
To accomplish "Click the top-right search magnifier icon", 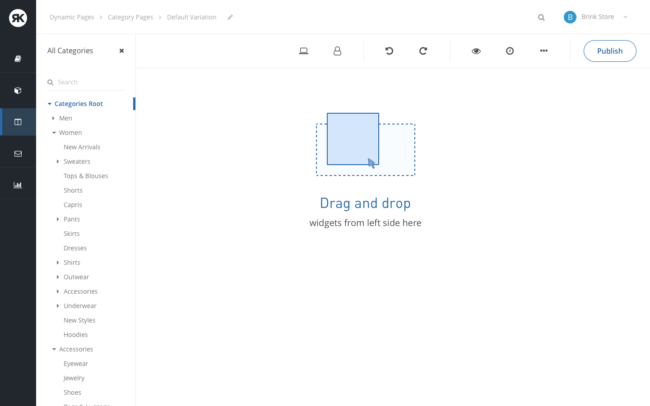I will [x=541, y=17].
